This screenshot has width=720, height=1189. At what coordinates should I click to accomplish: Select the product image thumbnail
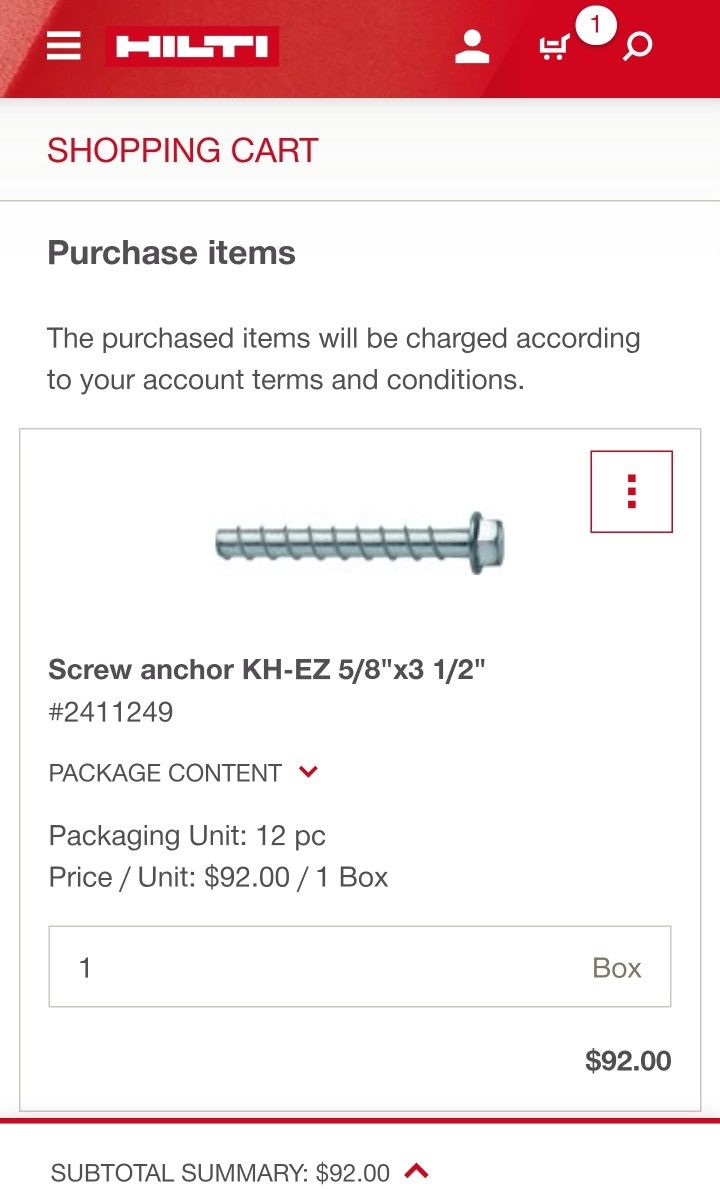[x=358, y=540]
